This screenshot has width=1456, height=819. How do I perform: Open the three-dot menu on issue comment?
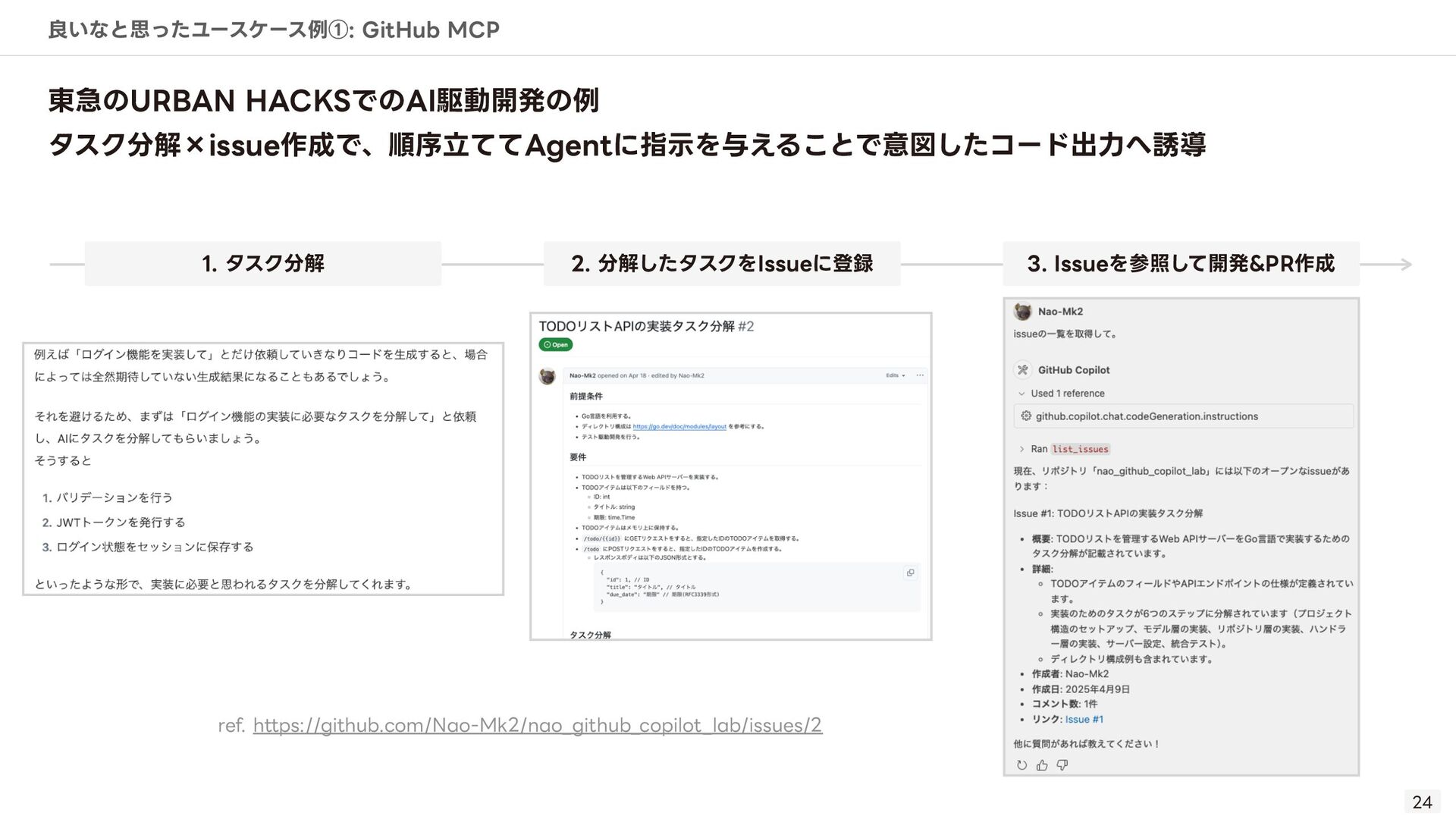coord(920,375)
